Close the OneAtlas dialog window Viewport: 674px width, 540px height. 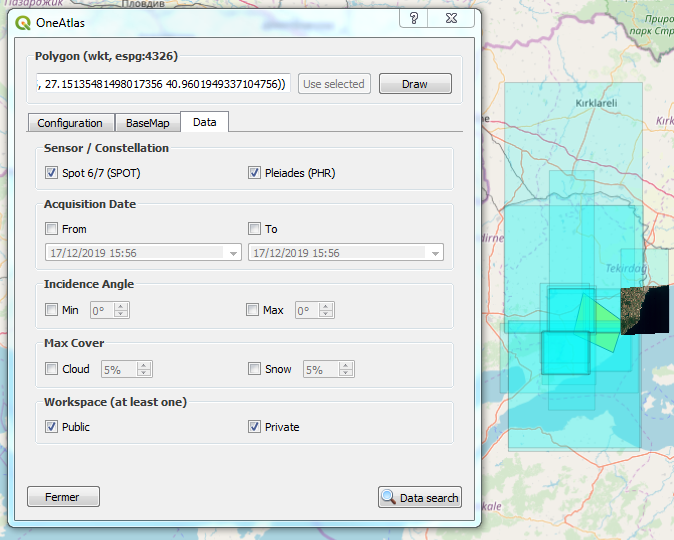(x=451, y=18)
